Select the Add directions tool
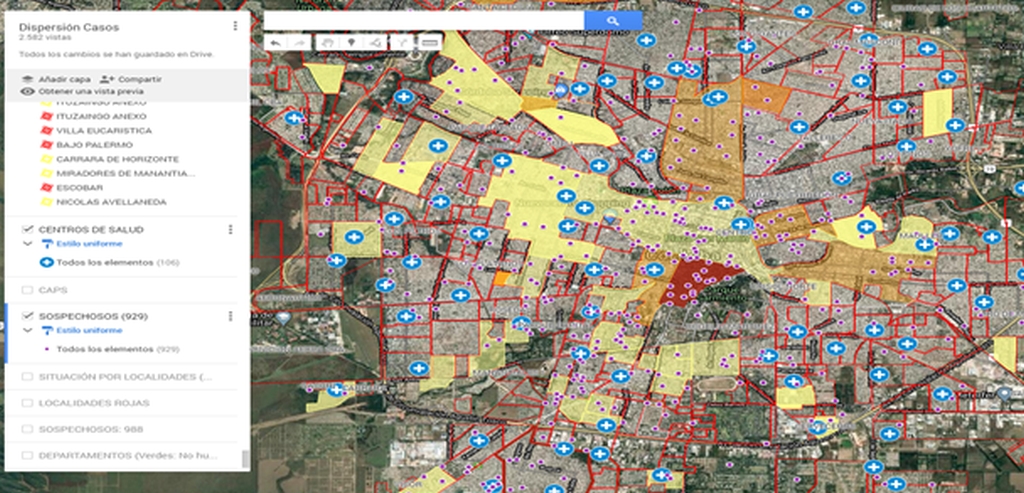The image size is (1024, 493). coord(400,43)
